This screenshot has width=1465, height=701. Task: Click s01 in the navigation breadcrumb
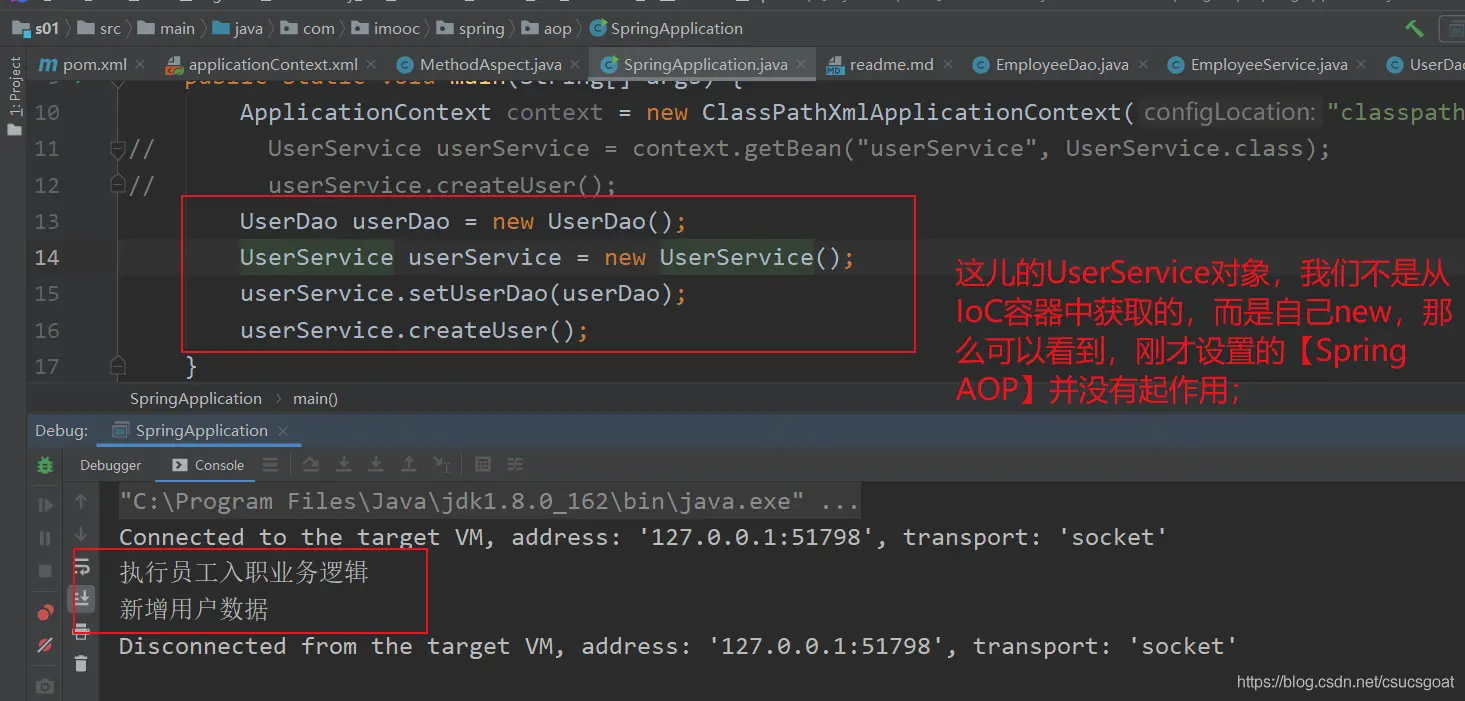pyautogui.click(x=37, y=28)
